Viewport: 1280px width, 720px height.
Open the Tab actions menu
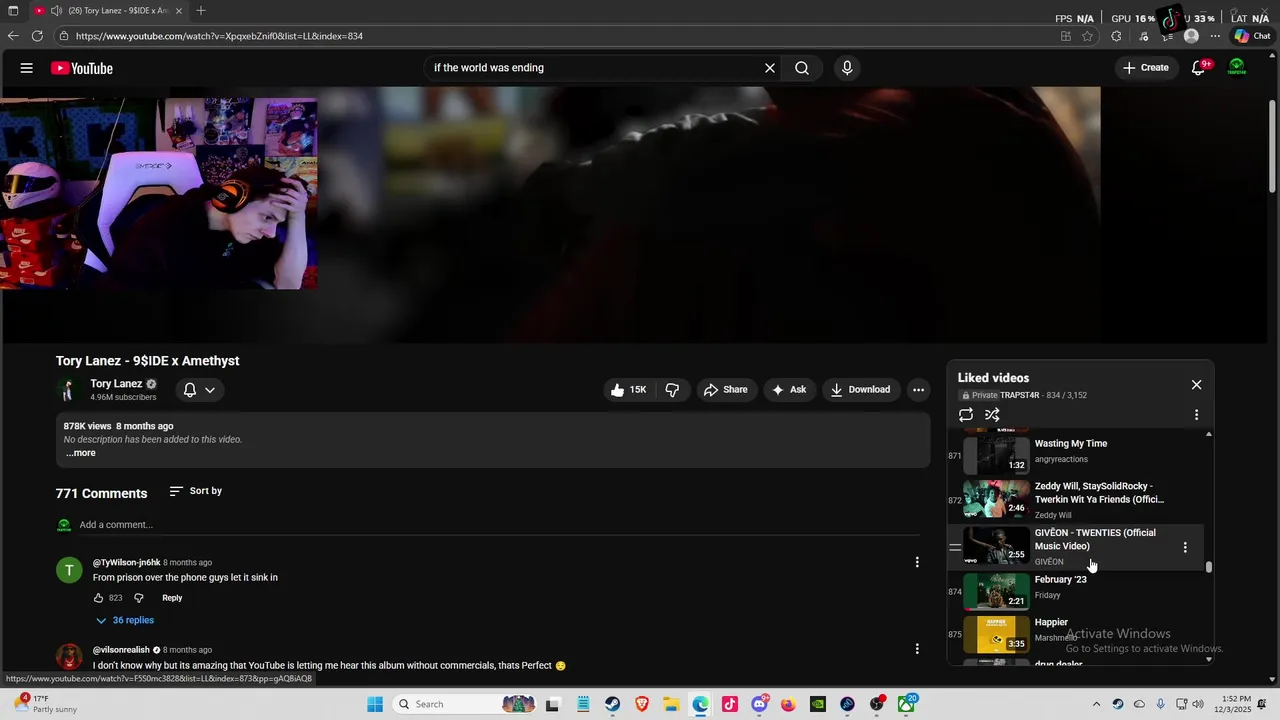(x=13, y=10)
